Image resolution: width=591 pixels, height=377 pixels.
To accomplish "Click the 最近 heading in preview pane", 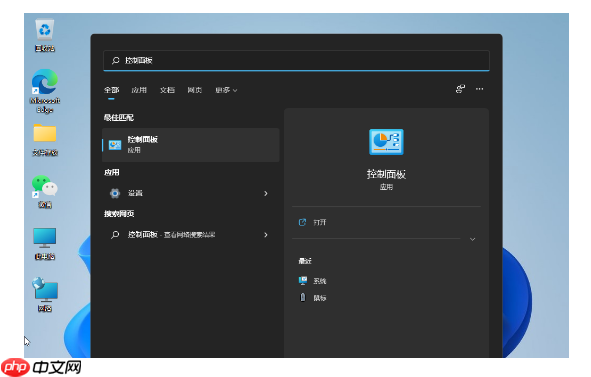I will (305, 261).
